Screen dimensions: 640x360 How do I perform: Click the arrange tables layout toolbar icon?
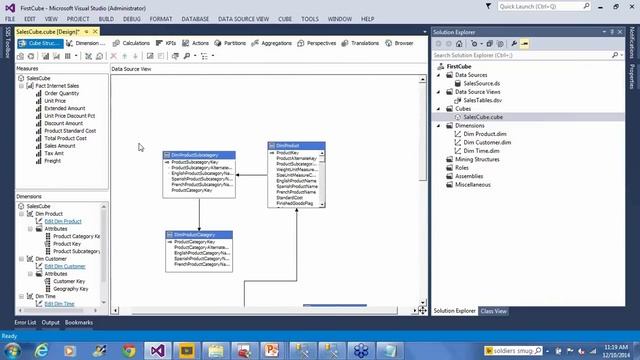pos(204,56)
